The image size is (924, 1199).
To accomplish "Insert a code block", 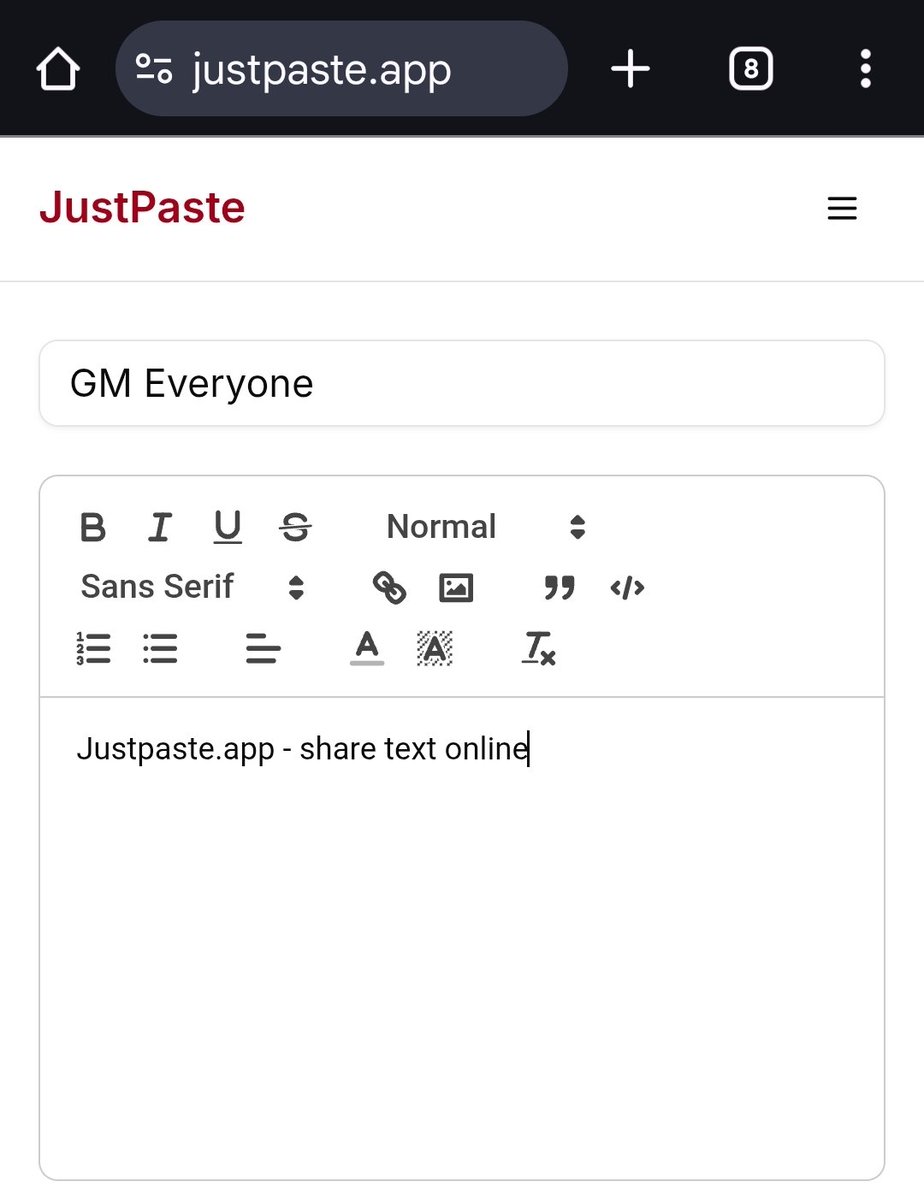I will 626,588.
